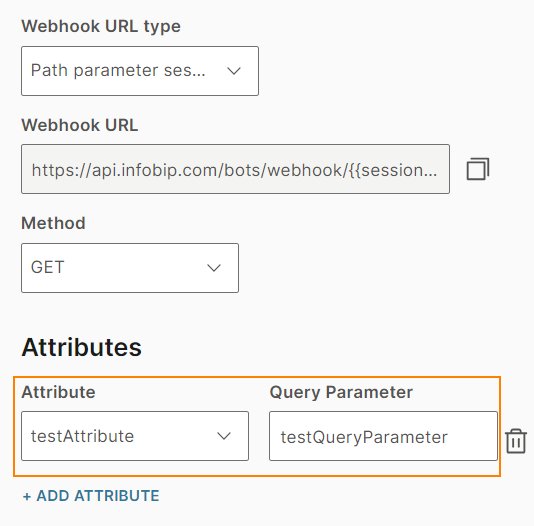Delete the testAttribute row with trash icon

pyautogui.click(x=516, y=441)
